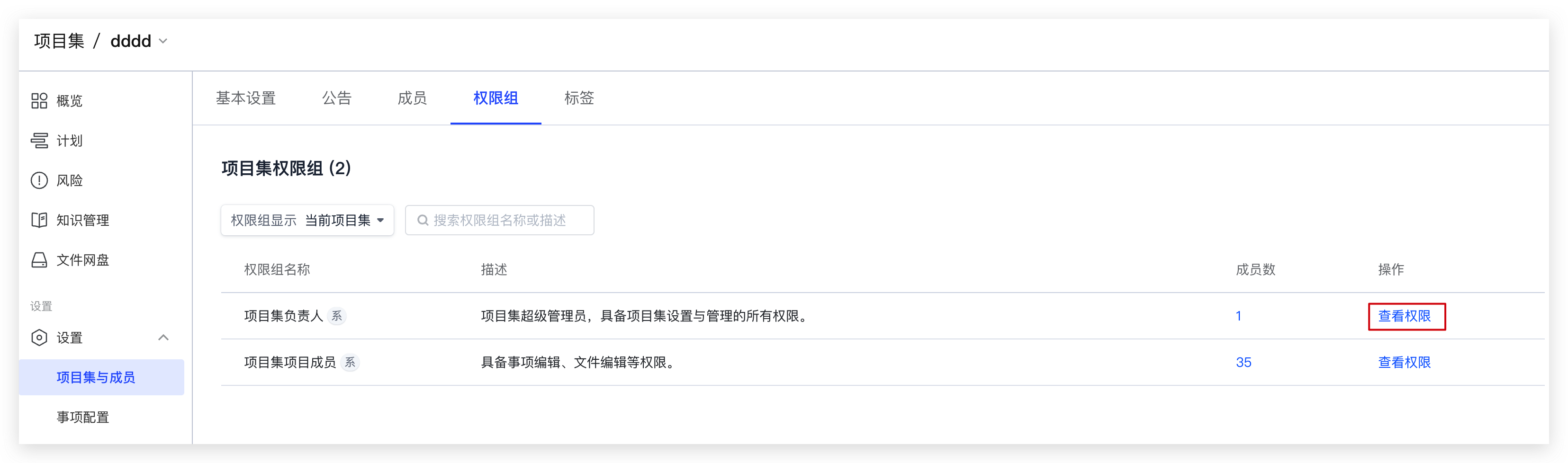Select 项目集与成员 in settings submenu
The width and height of the screenshot is (1568, 463).
tap(102, 377)
